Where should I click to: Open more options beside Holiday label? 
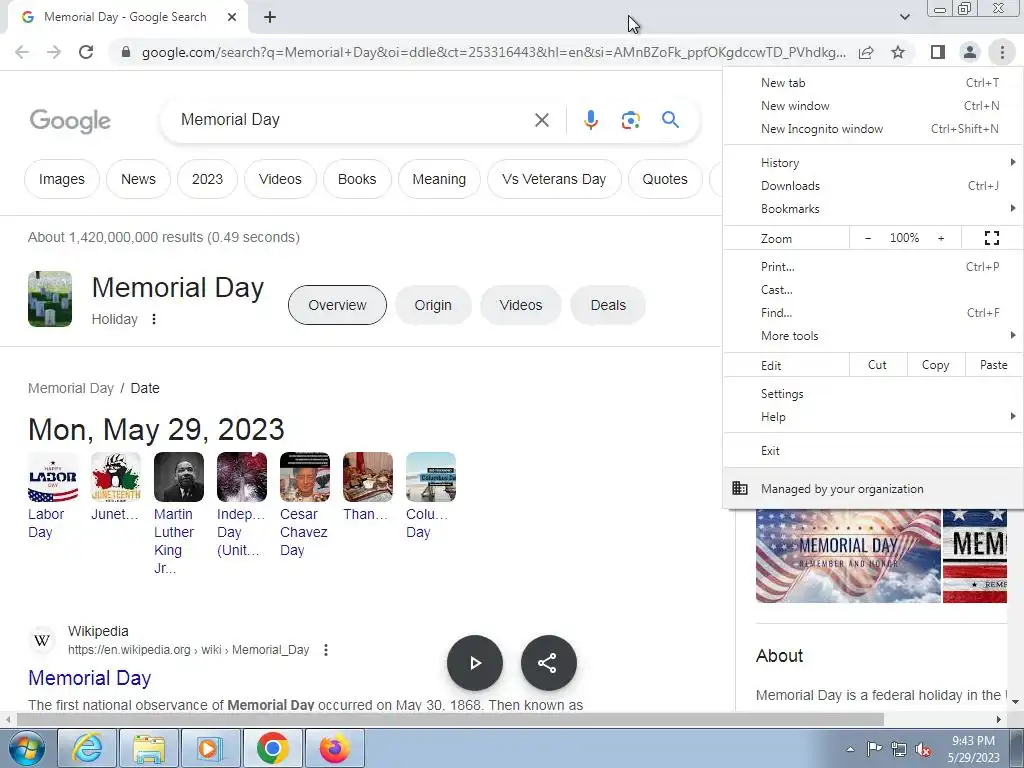coord(154,319)
